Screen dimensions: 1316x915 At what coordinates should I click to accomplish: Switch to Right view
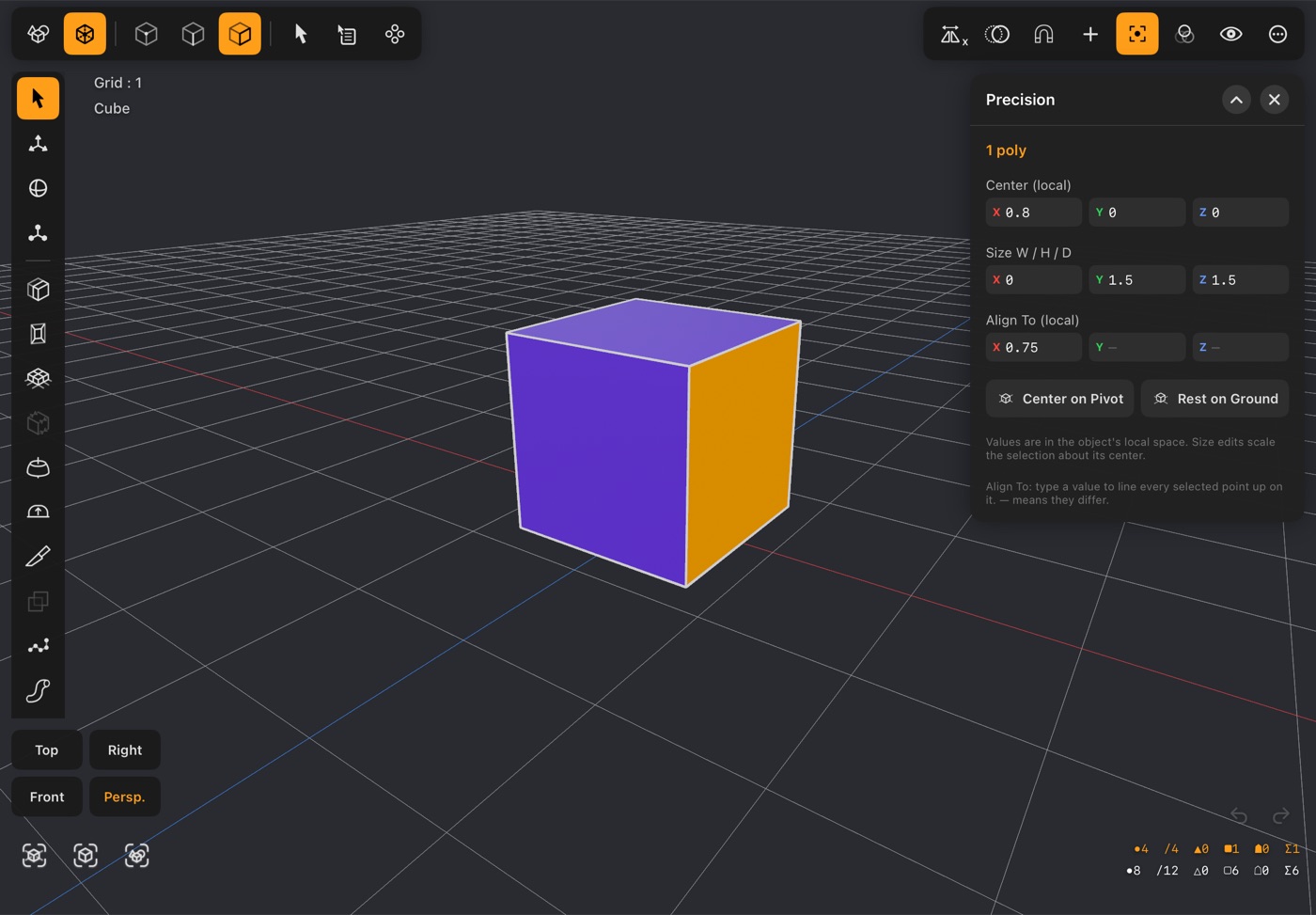coord(125,749)
